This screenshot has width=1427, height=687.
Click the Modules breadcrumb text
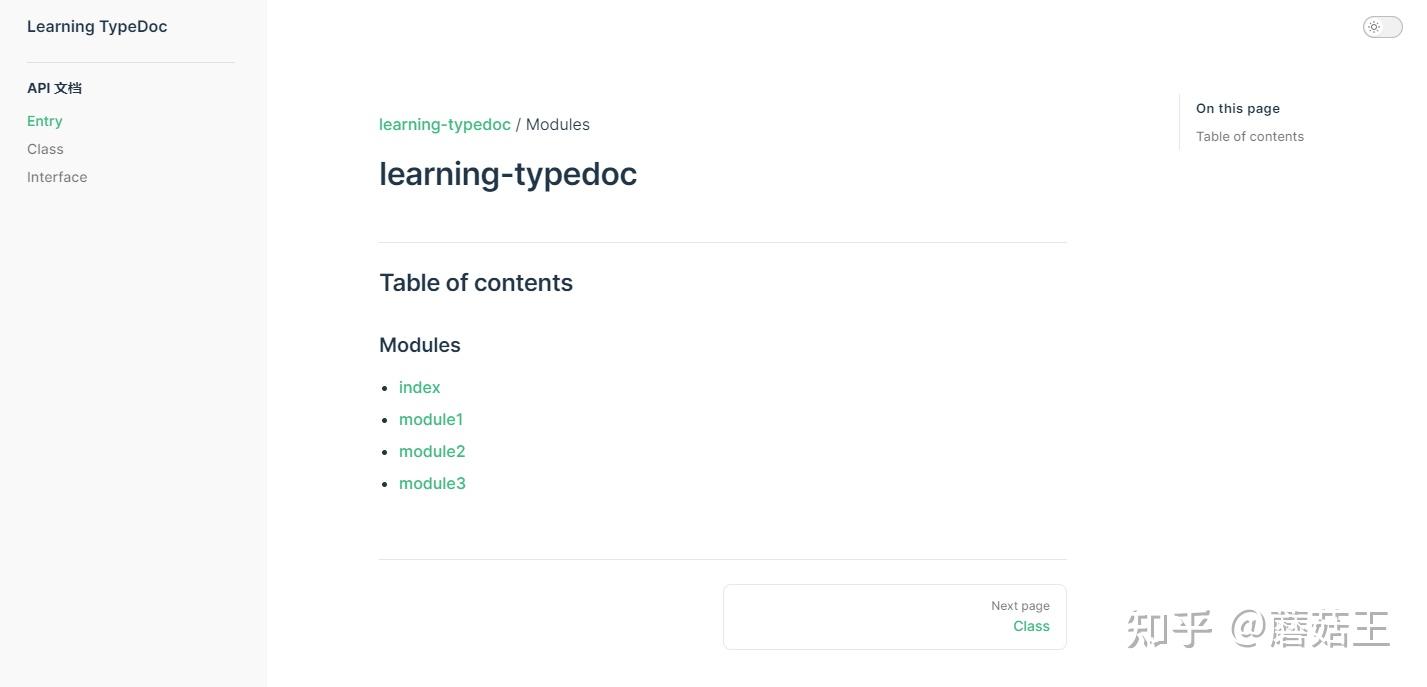(x=557, y=124)
